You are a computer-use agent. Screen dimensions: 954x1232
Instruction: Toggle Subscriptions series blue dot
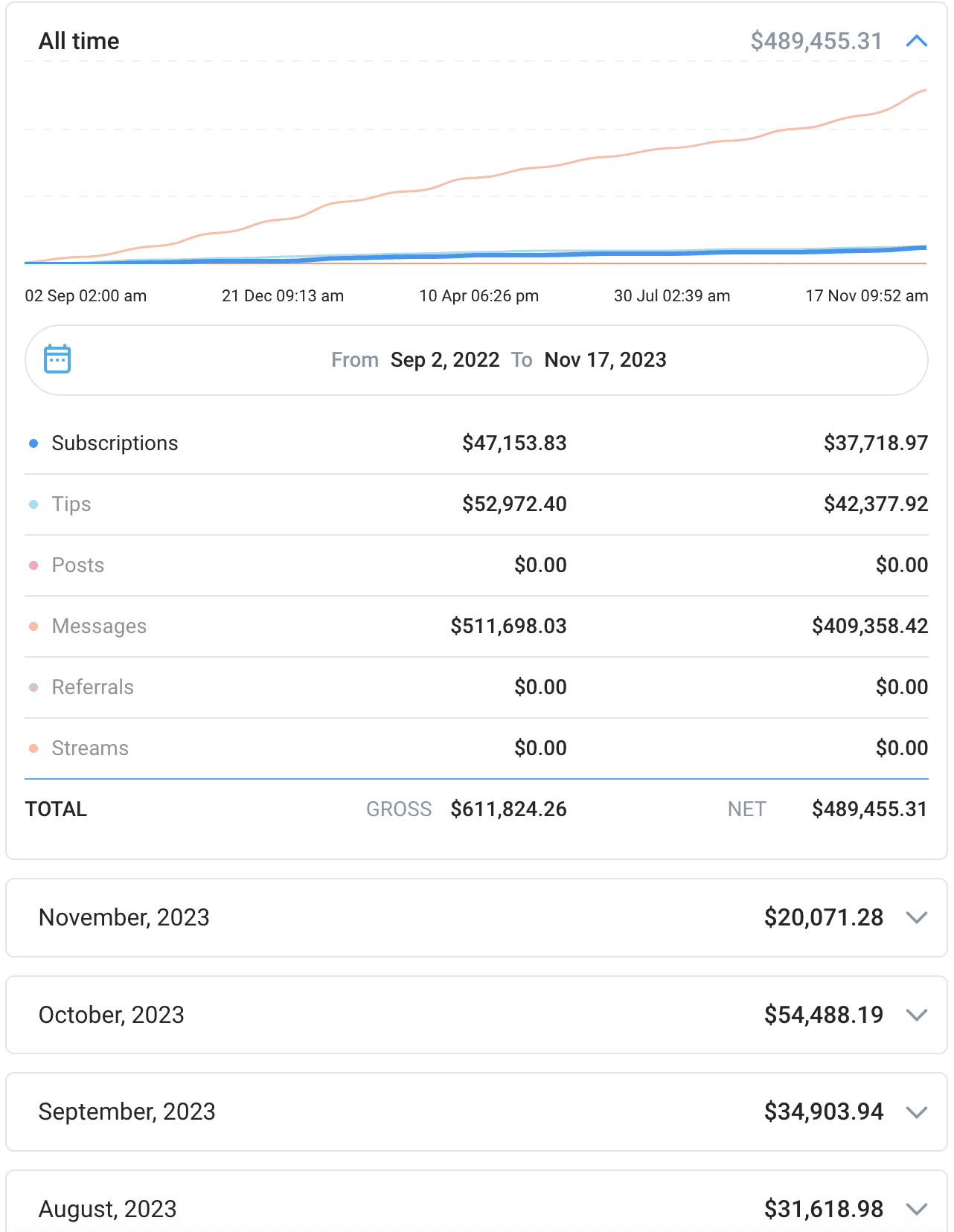[33, 443]
